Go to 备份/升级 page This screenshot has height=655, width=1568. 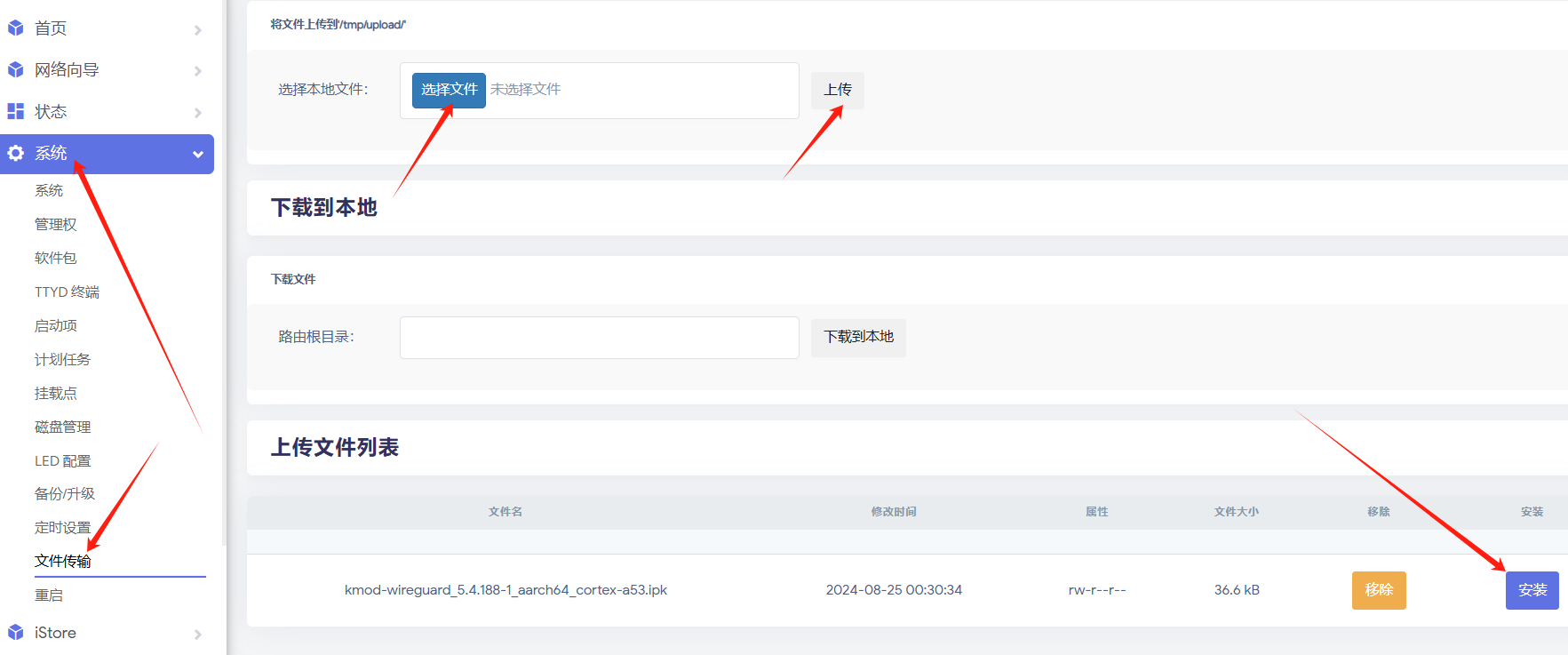pyautogui.click(x=65, y=493)
